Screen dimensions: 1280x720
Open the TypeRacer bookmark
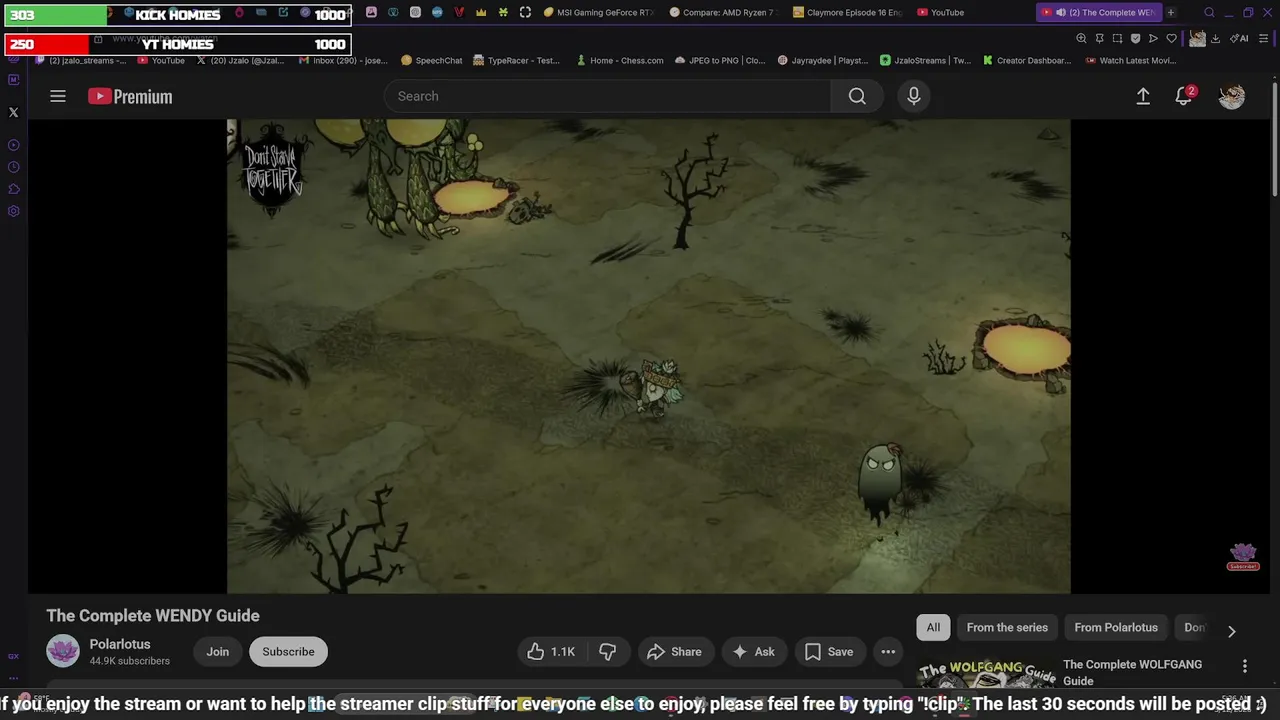click(516, 60)
